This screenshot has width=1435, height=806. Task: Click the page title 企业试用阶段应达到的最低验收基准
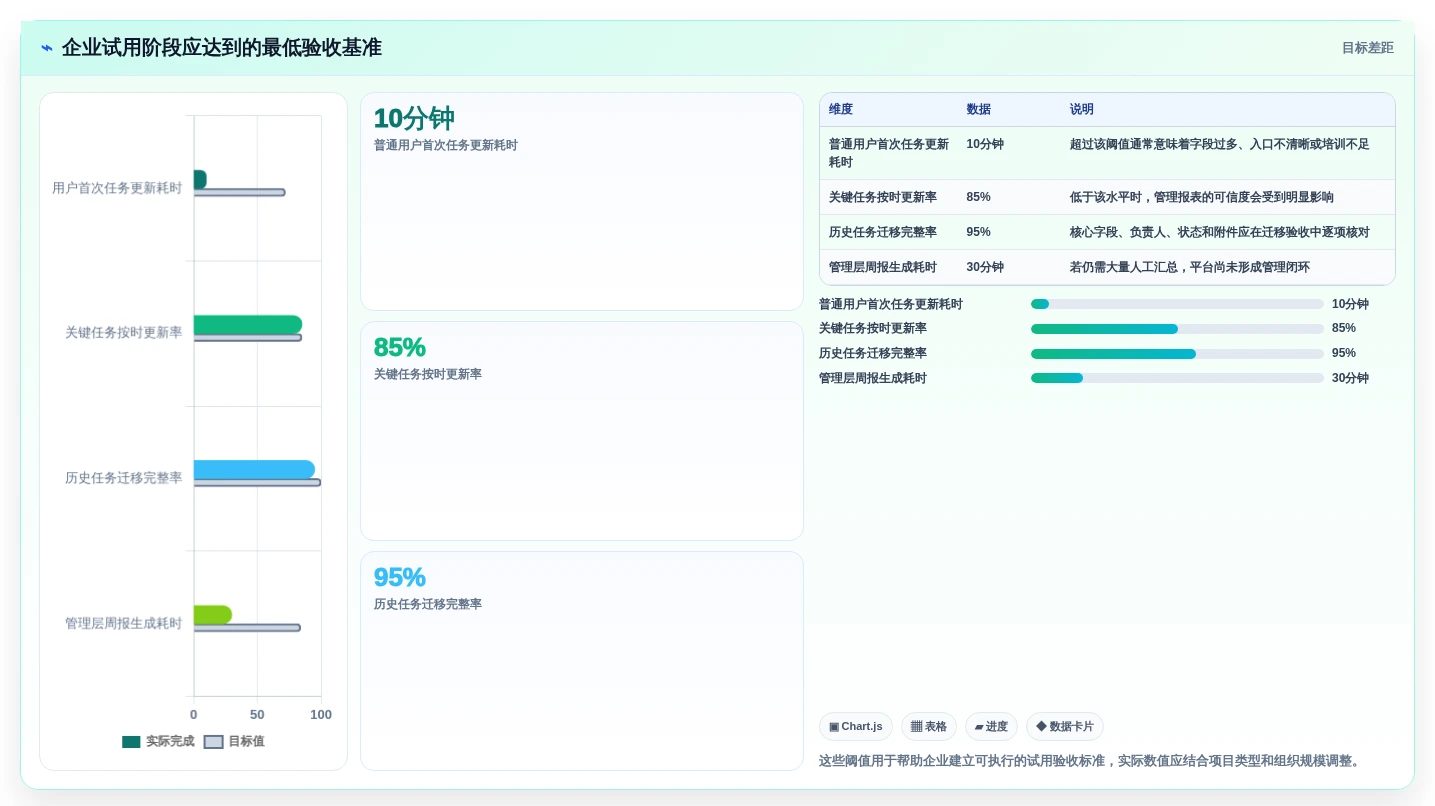(222, 48)
